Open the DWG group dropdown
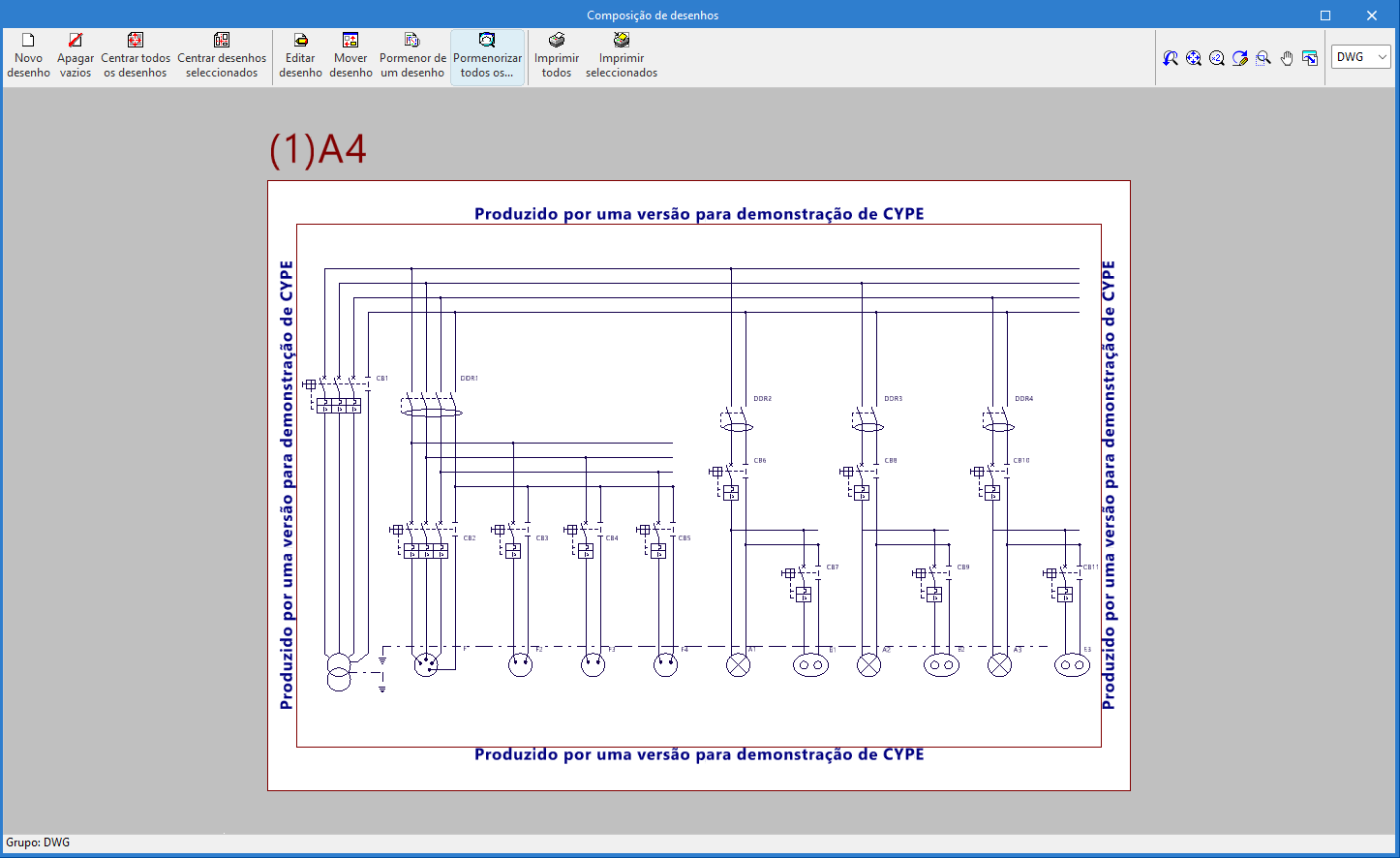 1361,57
